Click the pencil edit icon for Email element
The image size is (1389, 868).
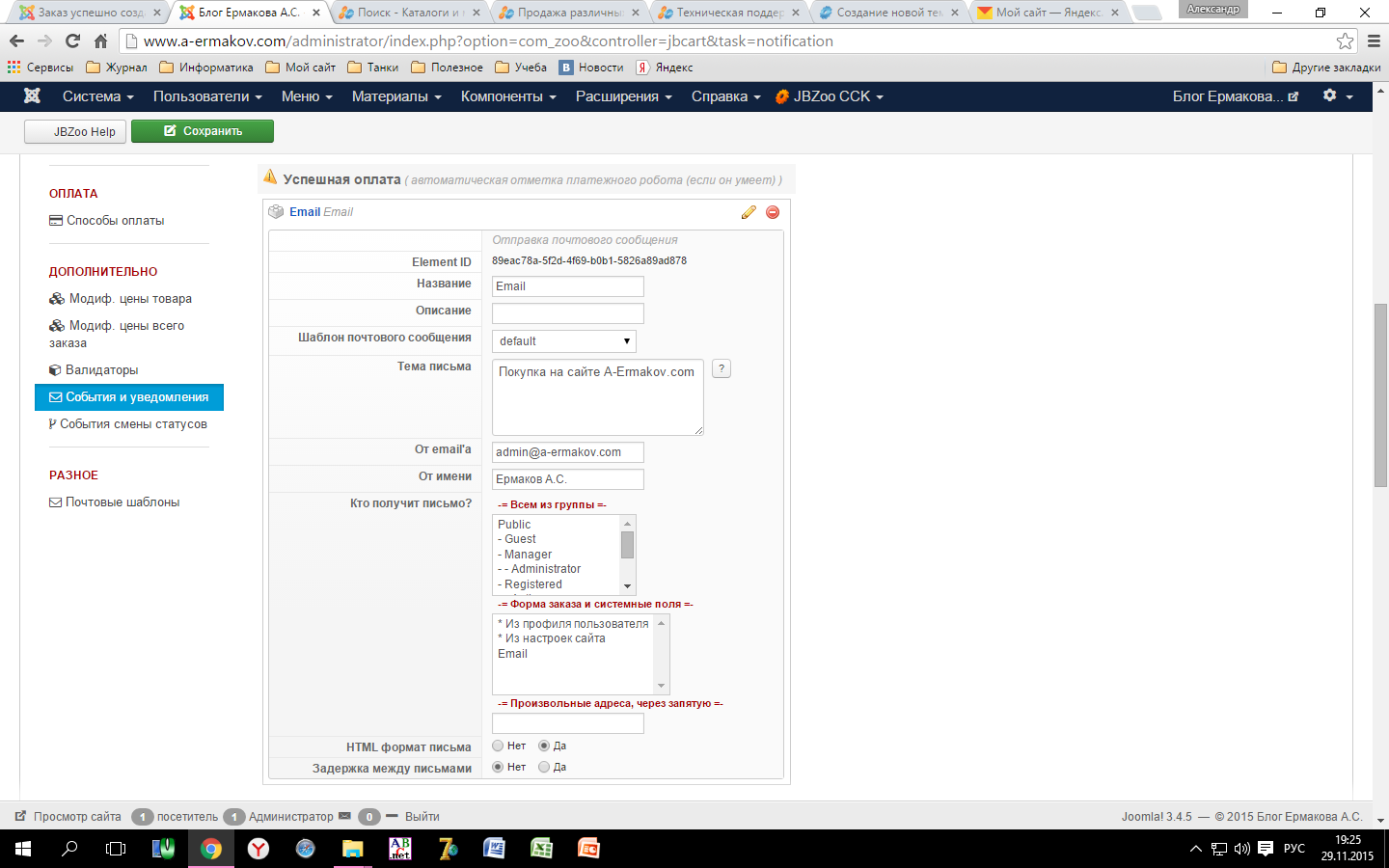click(x=749, y=212)
